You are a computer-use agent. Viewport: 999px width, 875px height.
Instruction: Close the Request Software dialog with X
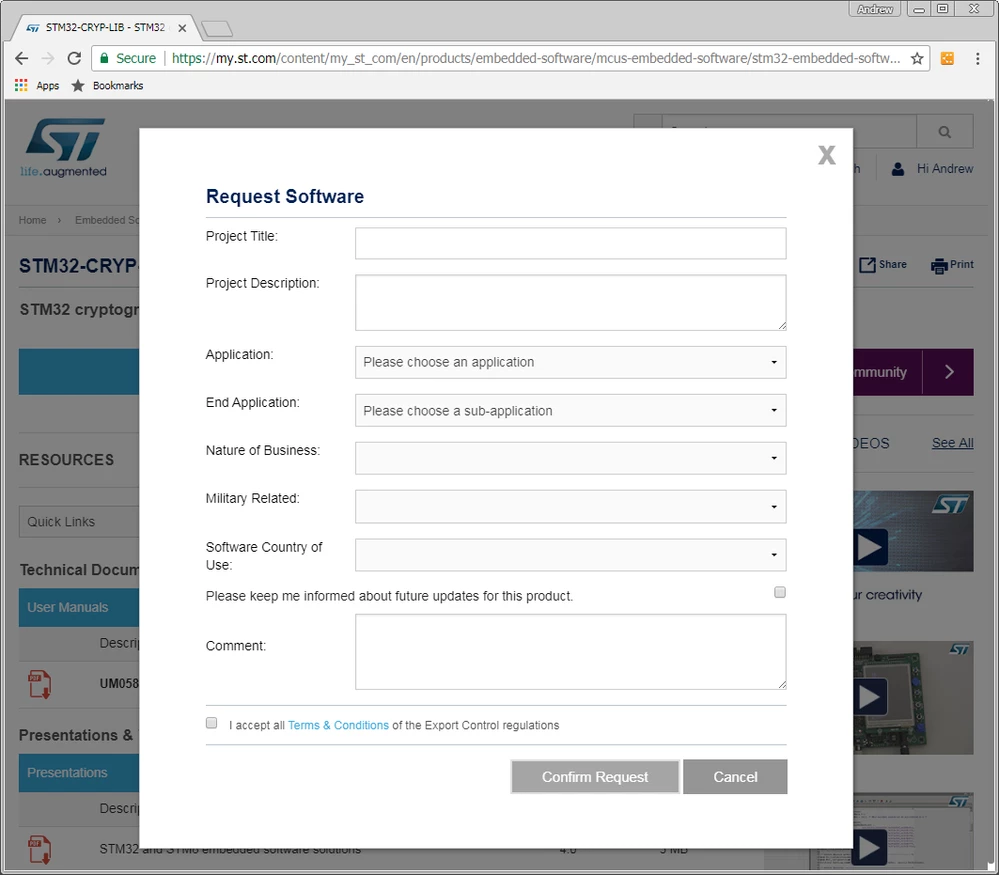pyautogui.click(x=826, y=155)
